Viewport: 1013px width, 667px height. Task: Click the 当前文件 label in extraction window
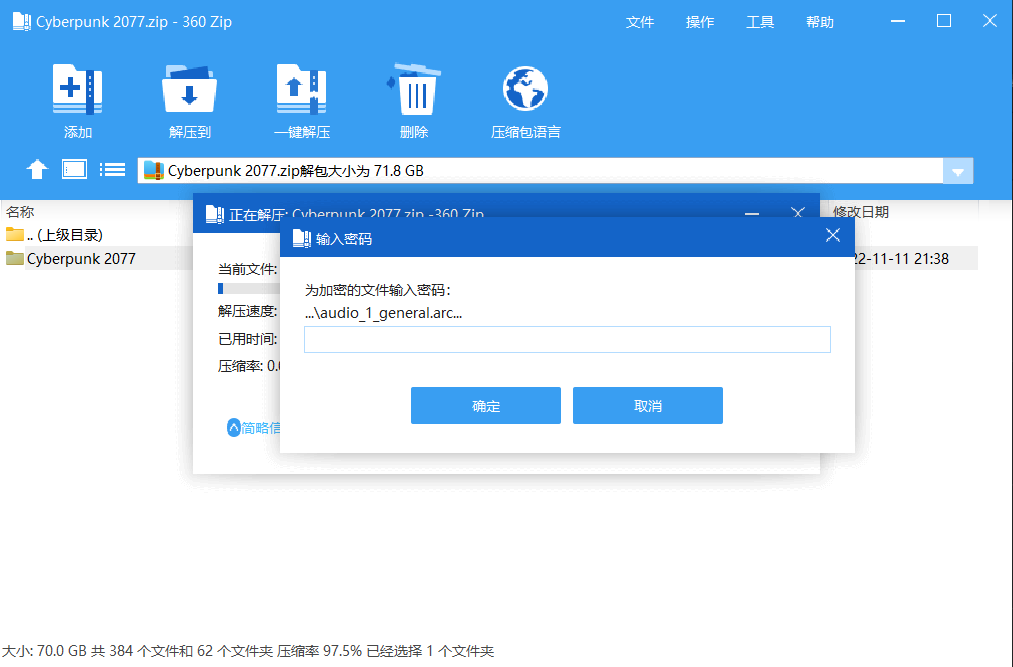(247, 269)
